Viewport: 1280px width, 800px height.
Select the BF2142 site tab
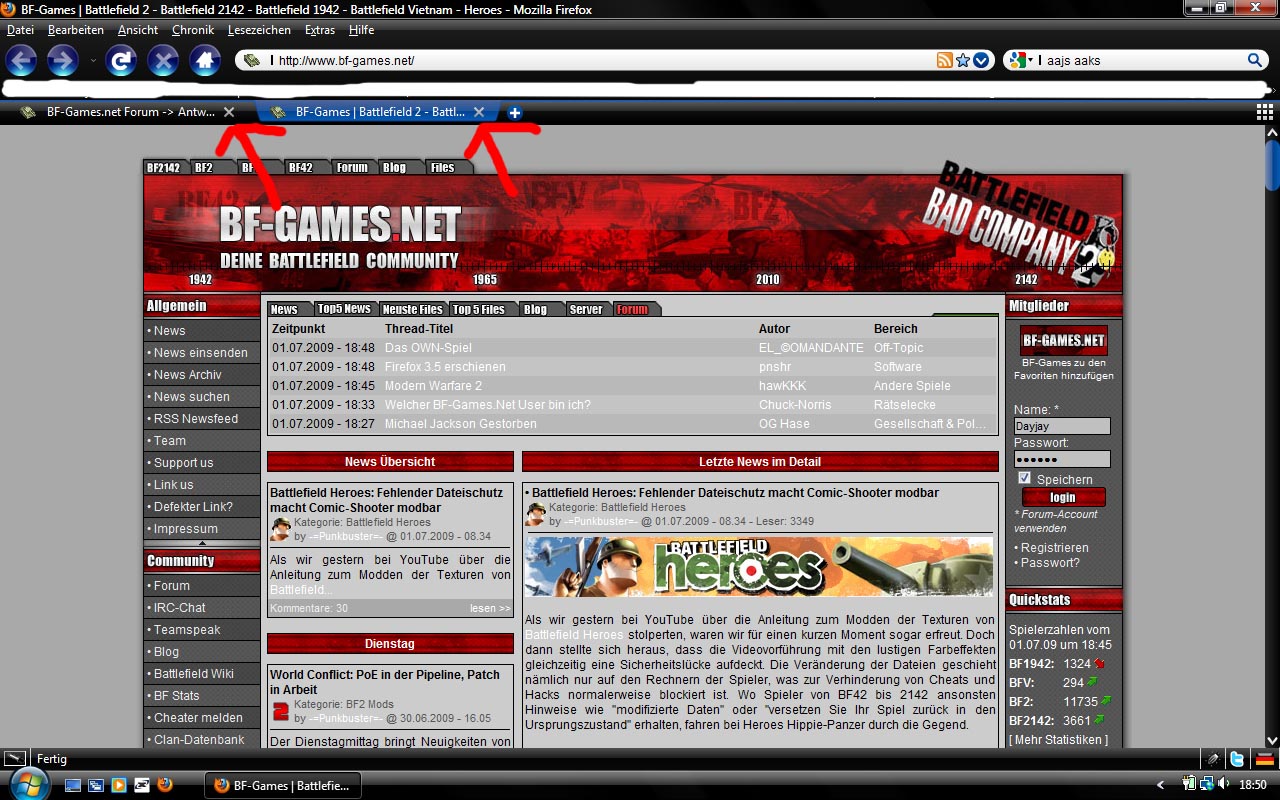pyautogui.click(x=163, y=167)
